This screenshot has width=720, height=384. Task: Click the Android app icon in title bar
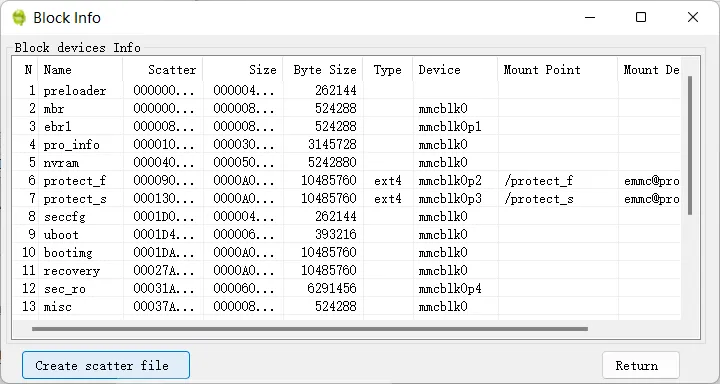19,18
